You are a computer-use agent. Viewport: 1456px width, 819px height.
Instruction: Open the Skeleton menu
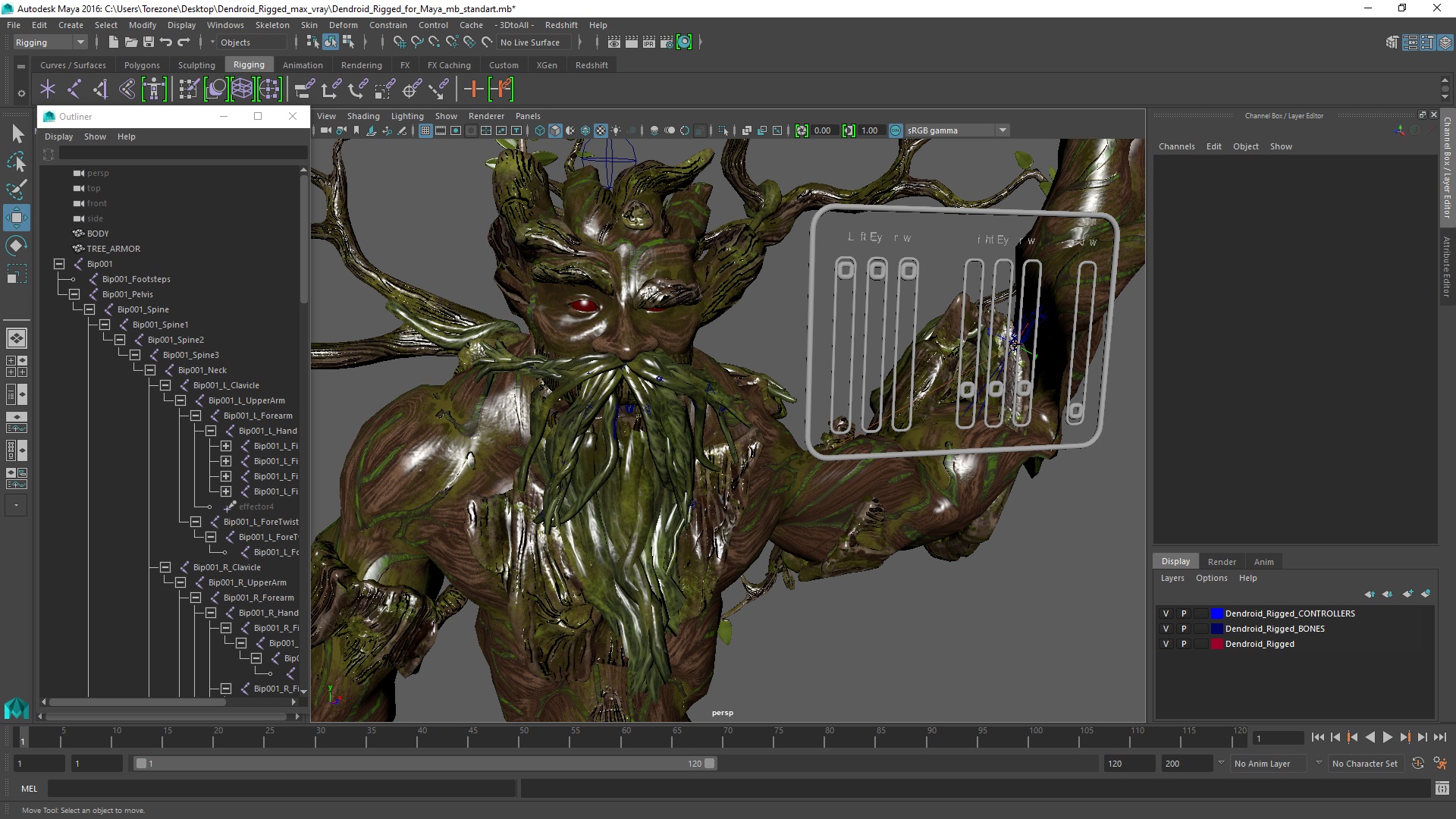pos(272,25)
